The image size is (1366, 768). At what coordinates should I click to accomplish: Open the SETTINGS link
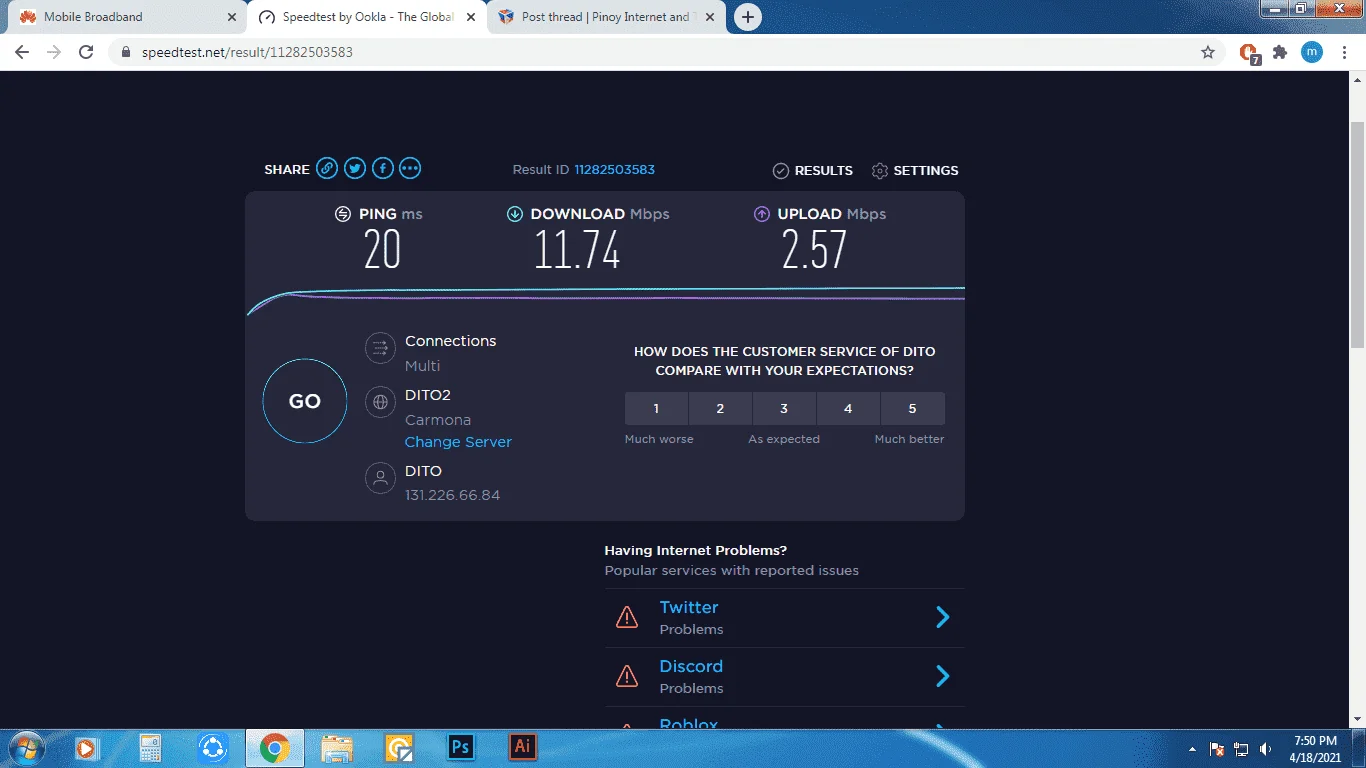(926, 171)
